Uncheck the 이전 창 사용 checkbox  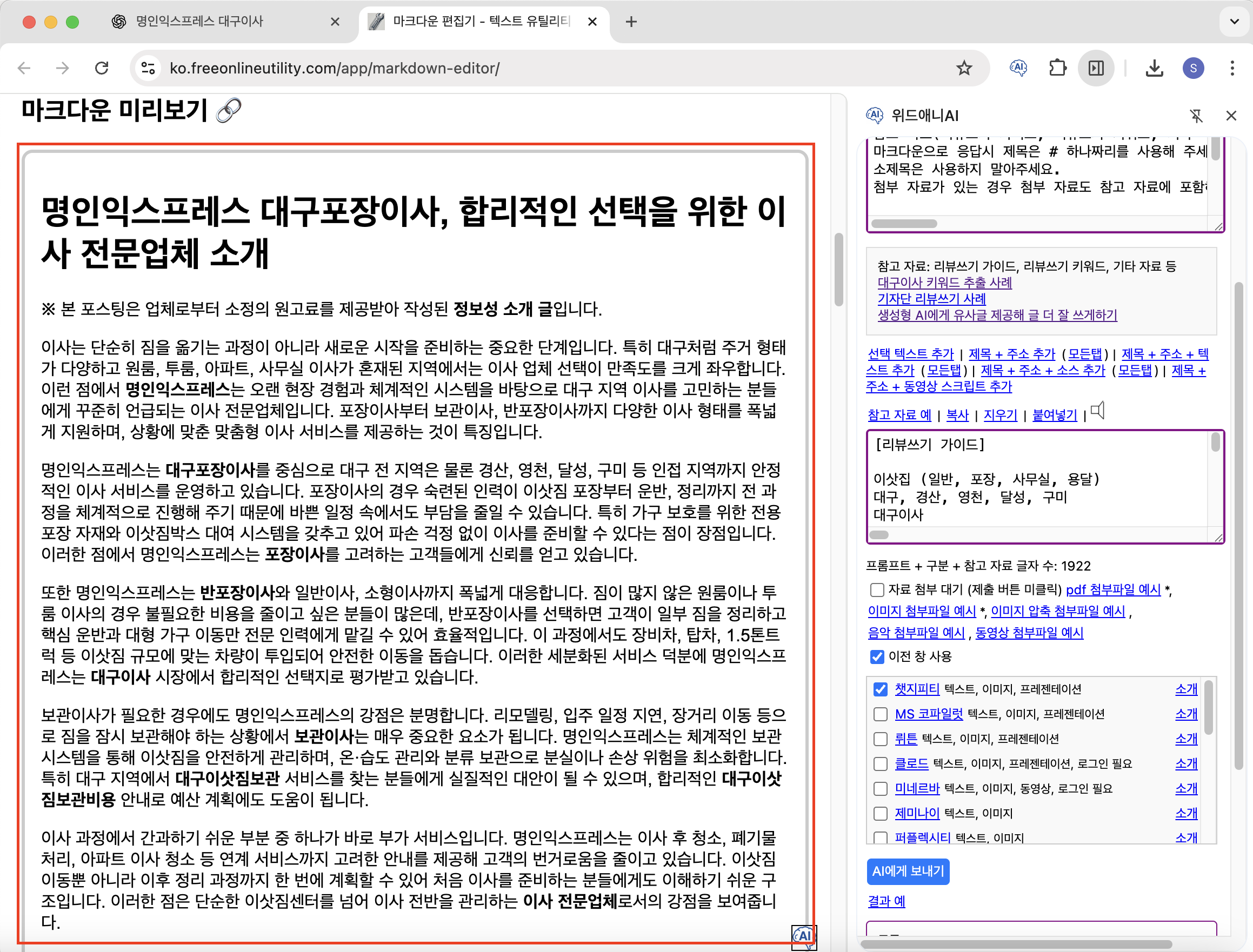[x=877, y=657]
